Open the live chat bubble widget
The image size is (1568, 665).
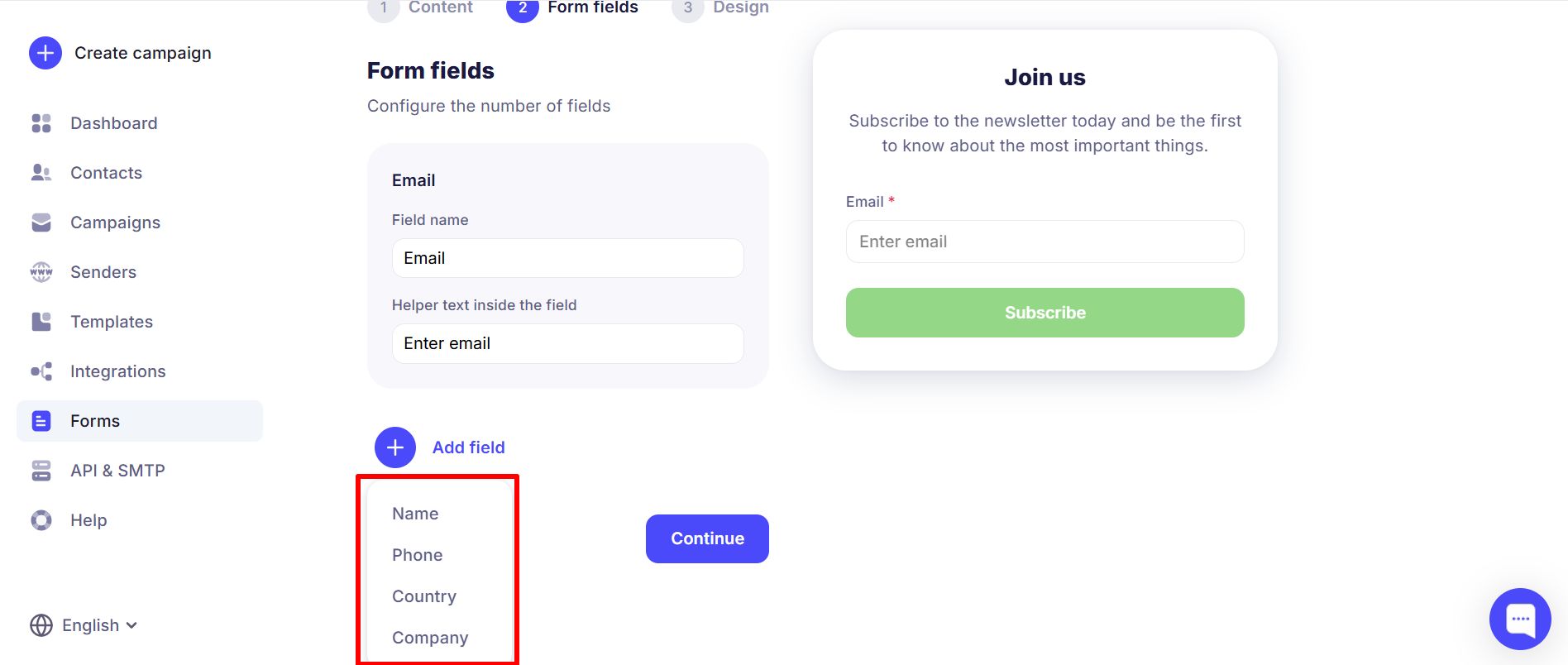pos(1520,619)
